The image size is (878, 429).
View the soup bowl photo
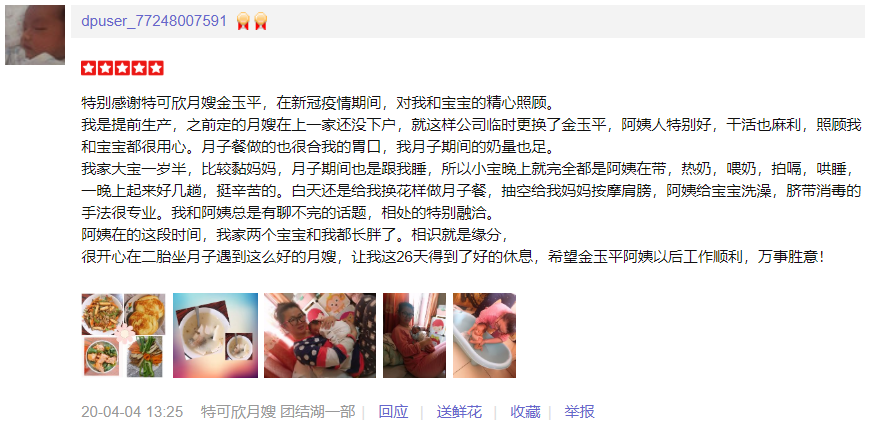click(216, 335)
